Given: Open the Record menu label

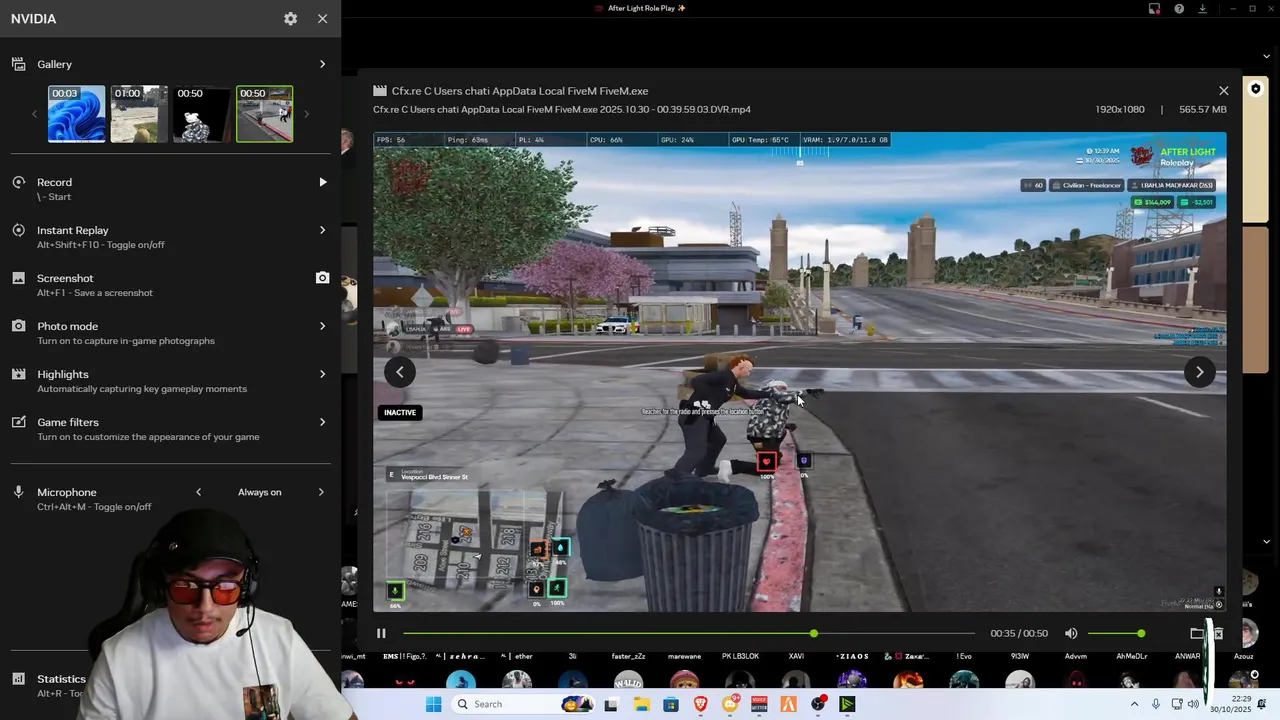Looking at the screenshot, I should 54,182.
